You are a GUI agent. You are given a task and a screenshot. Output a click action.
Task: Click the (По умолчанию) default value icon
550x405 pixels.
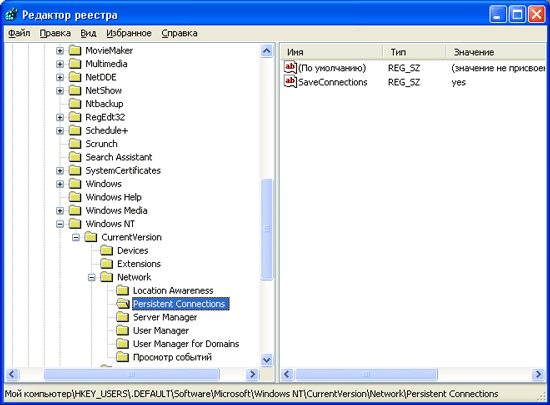(290, 67)
